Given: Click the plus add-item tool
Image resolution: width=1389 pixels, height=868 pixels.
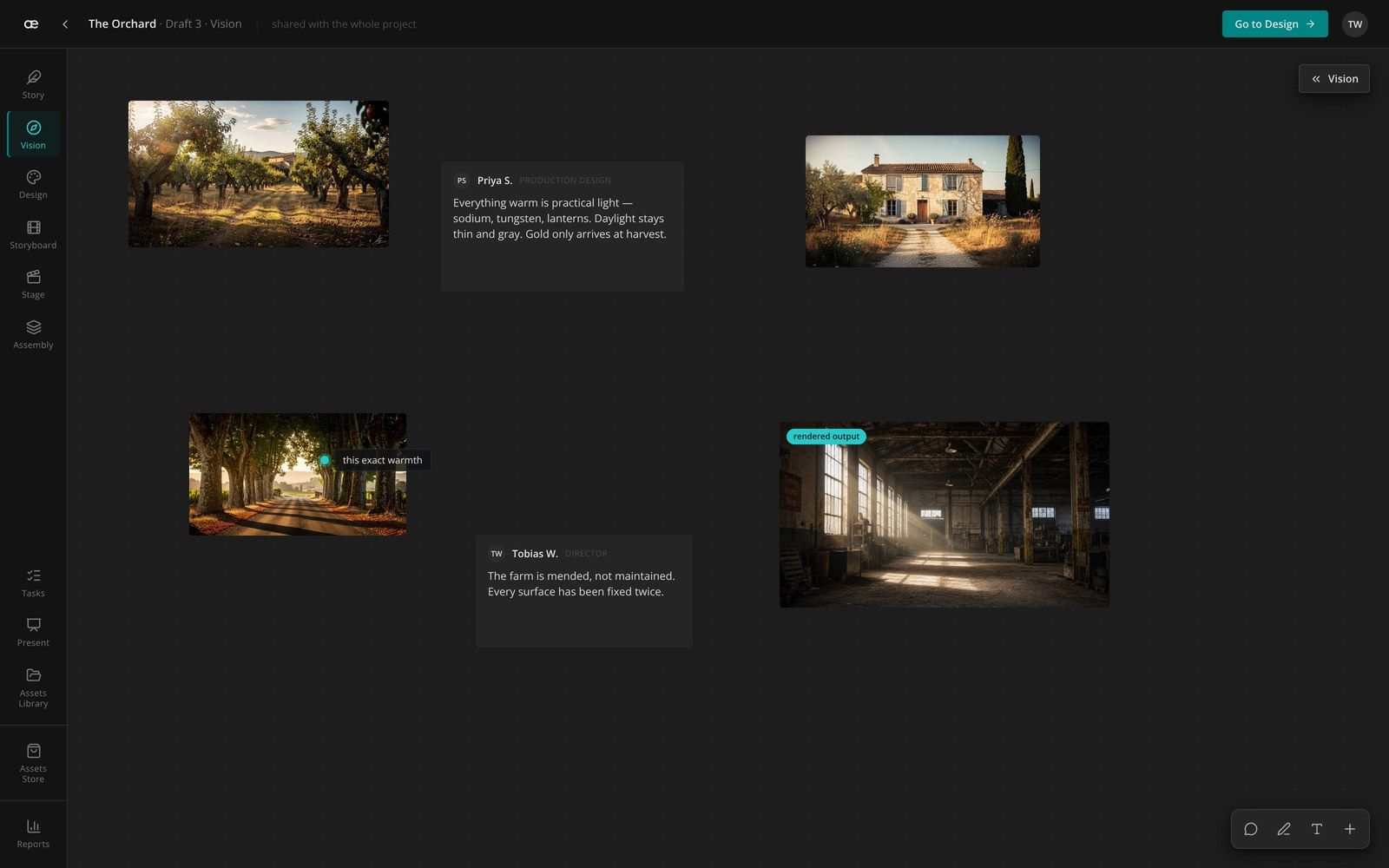Looking at the screenshot, I should 1350,829.
